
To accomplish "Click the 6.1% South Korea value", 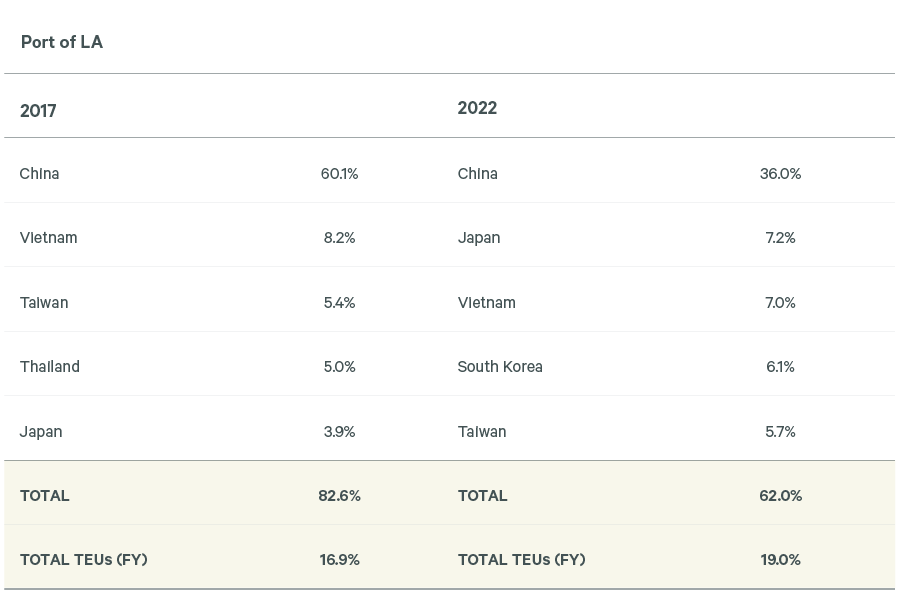I will pos(780,367).
